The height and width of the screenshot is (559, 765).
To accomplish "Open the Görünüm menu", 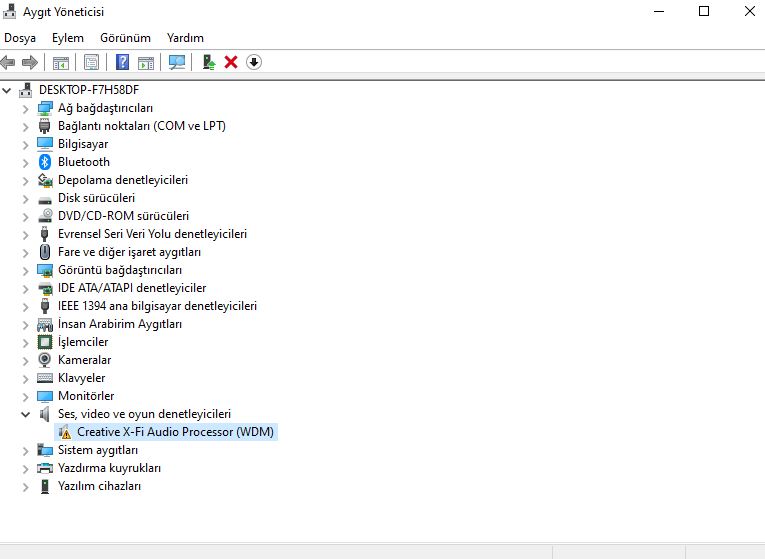I will (125, 38).
